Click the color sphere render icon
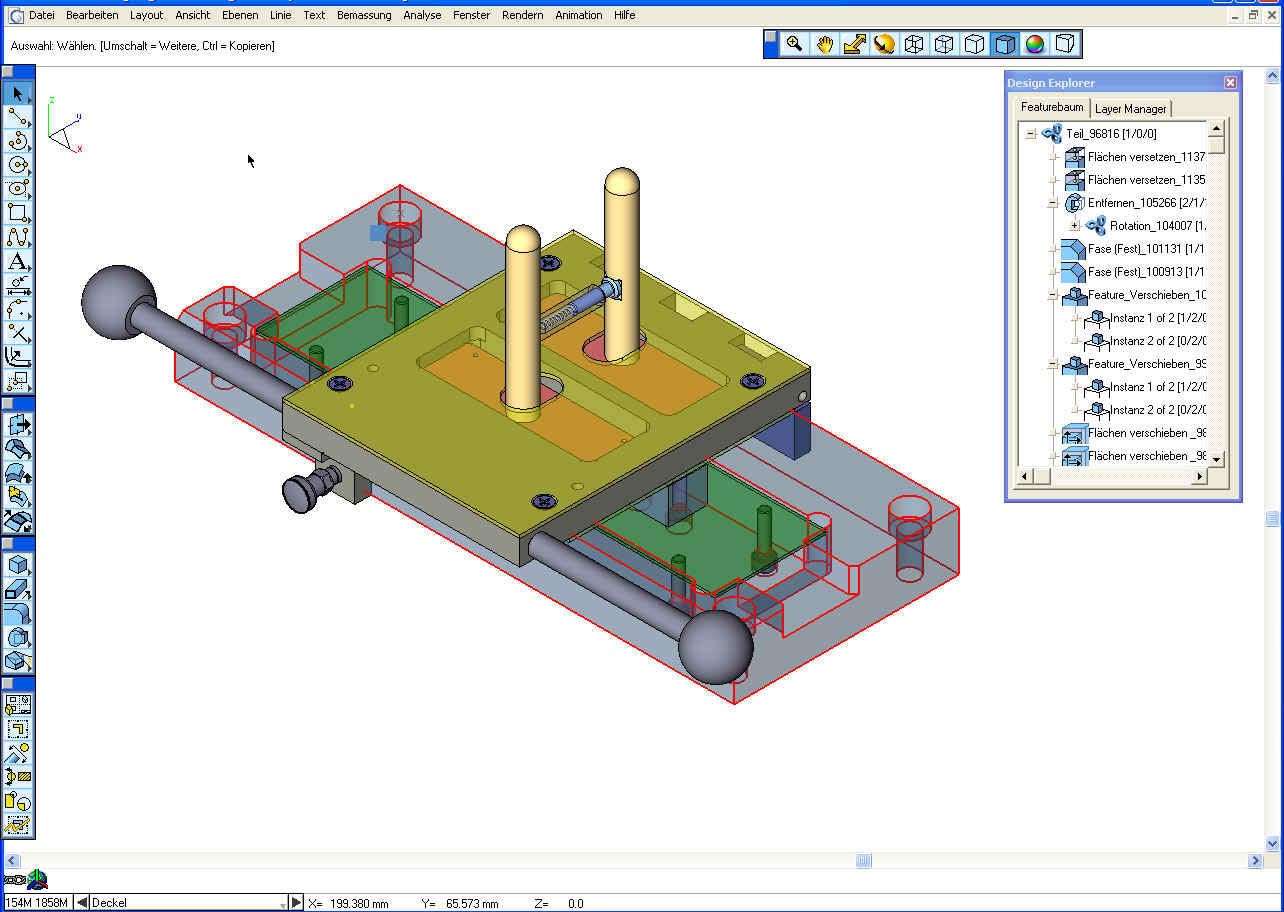Image resolution: width=1284 pixels, height=912 pixels. pos(1035,44)
